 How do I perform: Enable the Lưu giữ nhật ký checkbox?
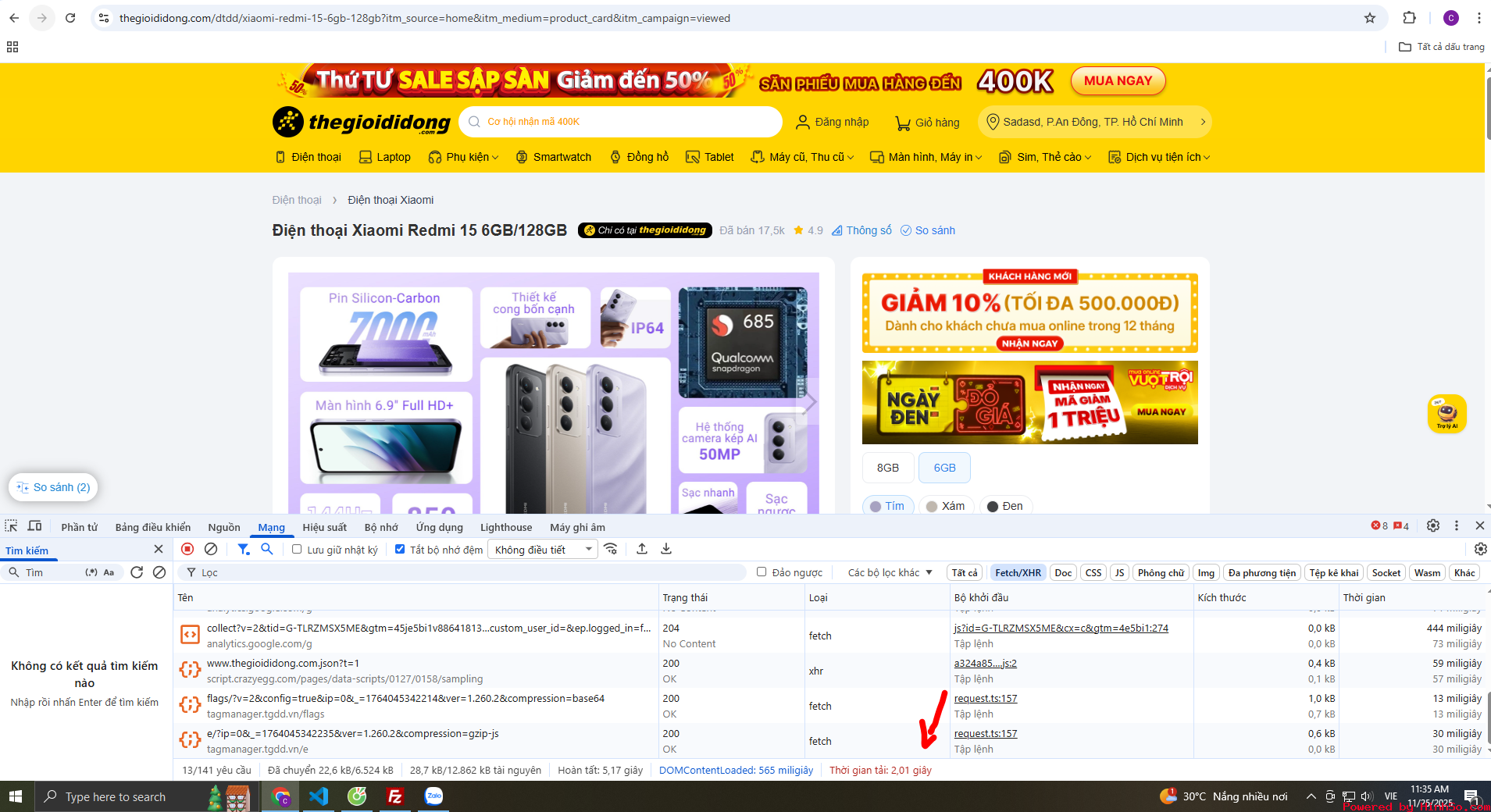pos(296,549)
